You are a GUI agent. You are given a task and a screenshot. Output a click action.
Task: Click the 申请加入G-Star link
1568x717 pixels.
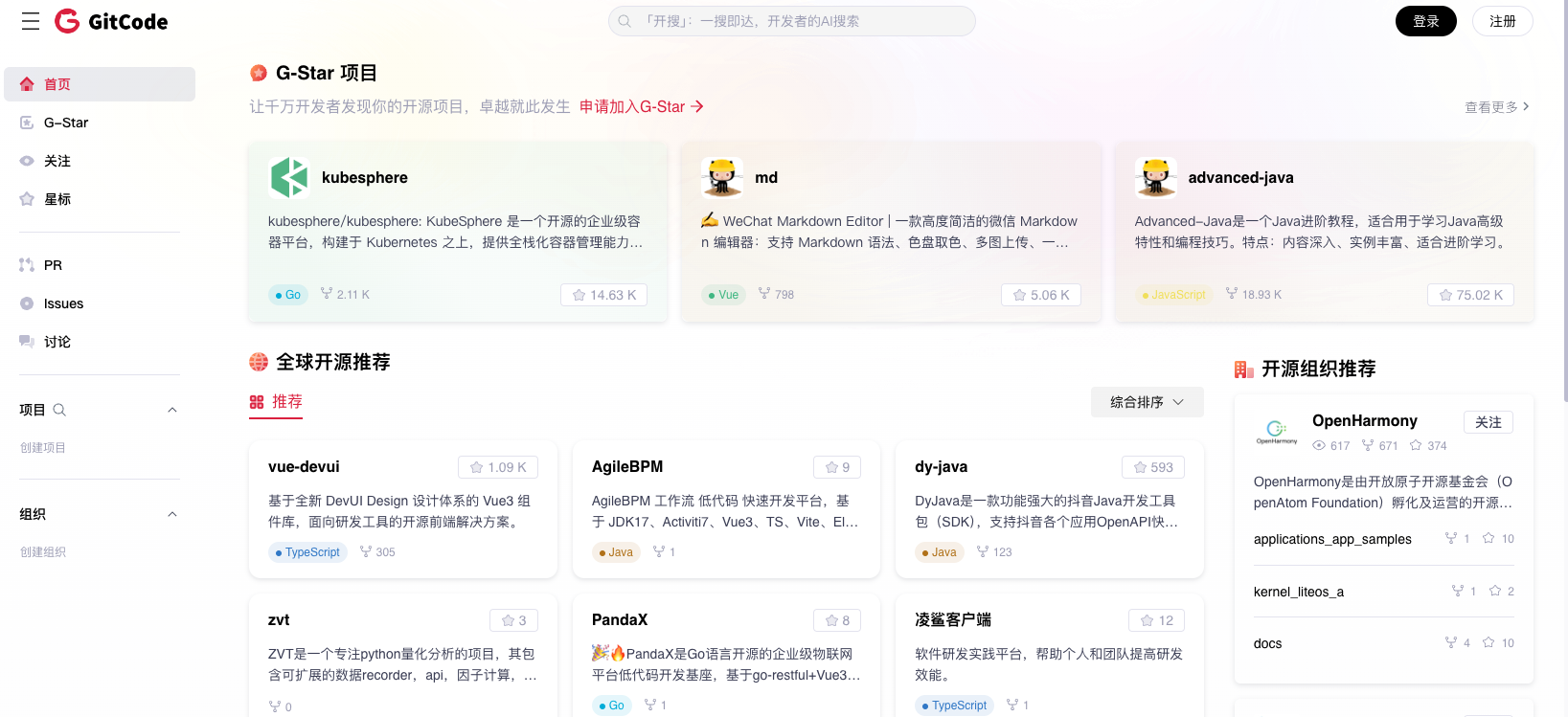(641, 106)
